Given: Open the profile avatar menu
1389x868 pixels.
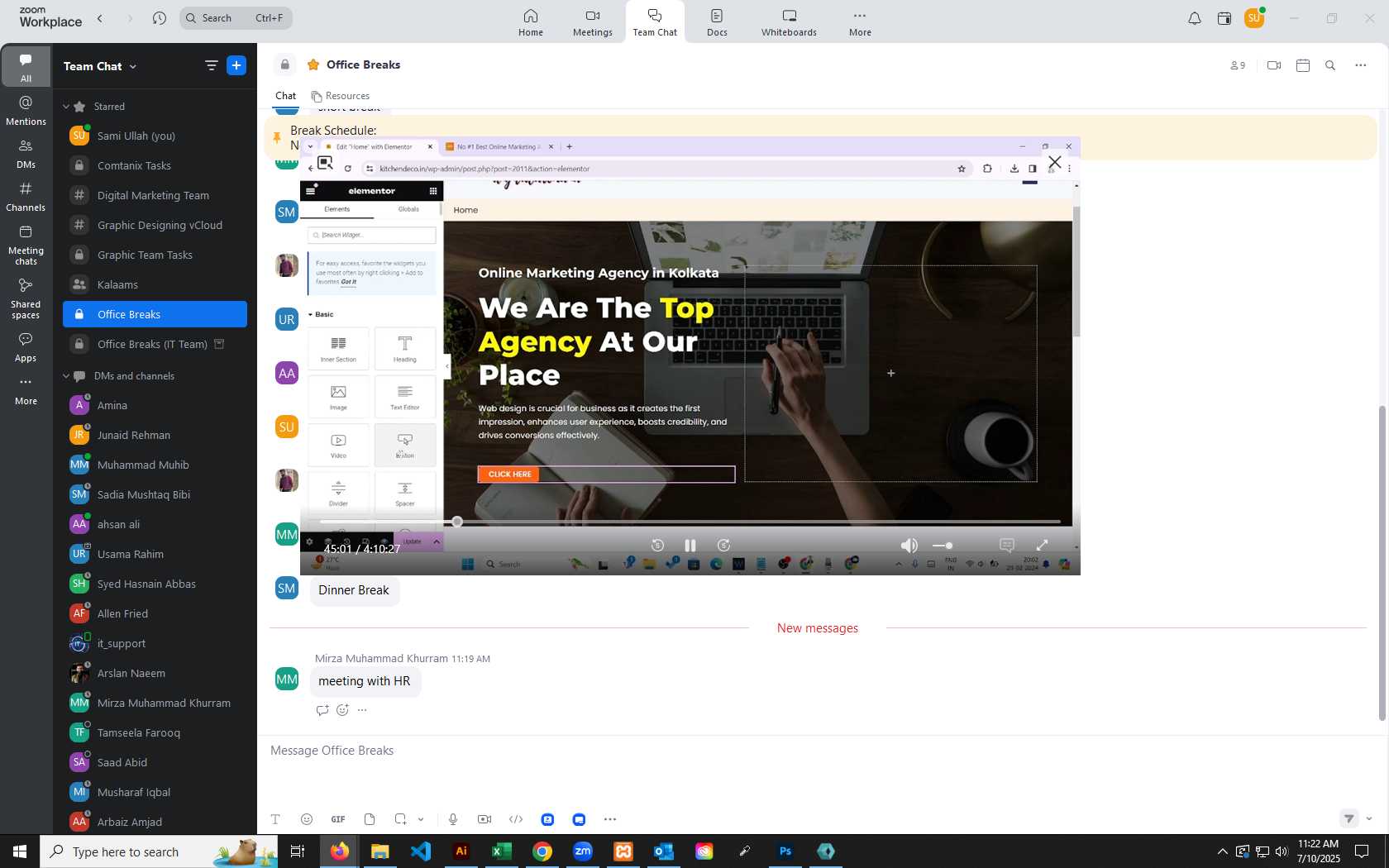Looking at the screenshot, I should tap(1253, 18).
